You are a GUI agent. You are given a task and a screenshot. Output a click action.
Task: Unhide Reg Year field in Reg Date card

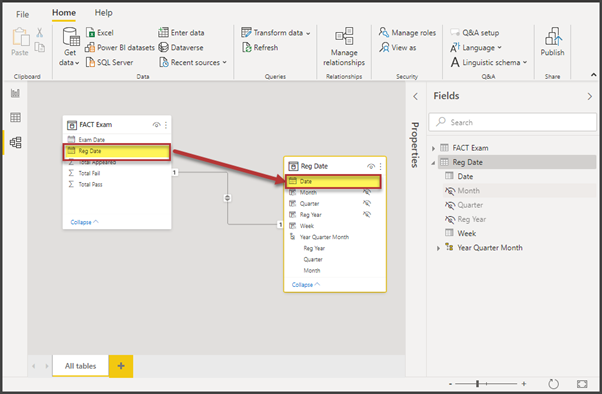tap(367, 214)
